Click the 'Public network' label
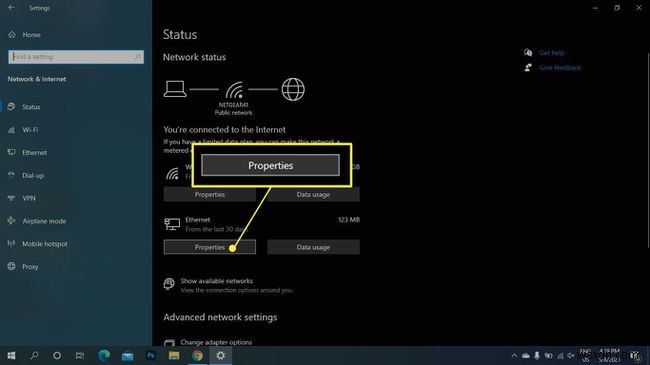The width and height of the screenshot is (650, 365). coord(233,113)
